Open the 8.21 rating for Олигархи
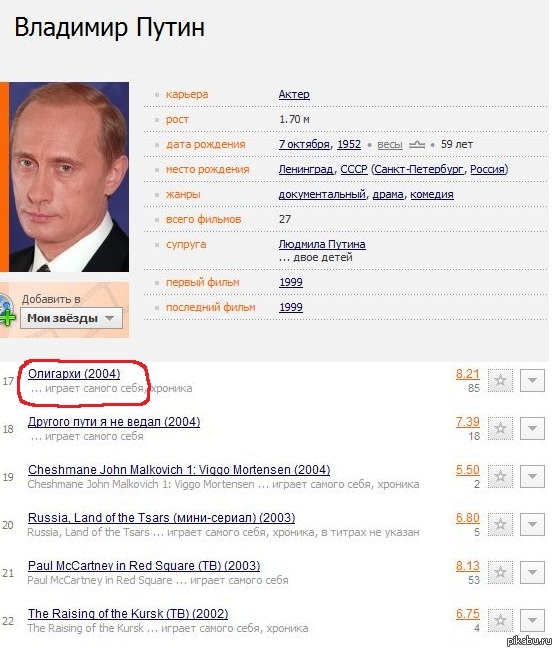553x648 pixels. pyautogui.click(x=467, y=374)
